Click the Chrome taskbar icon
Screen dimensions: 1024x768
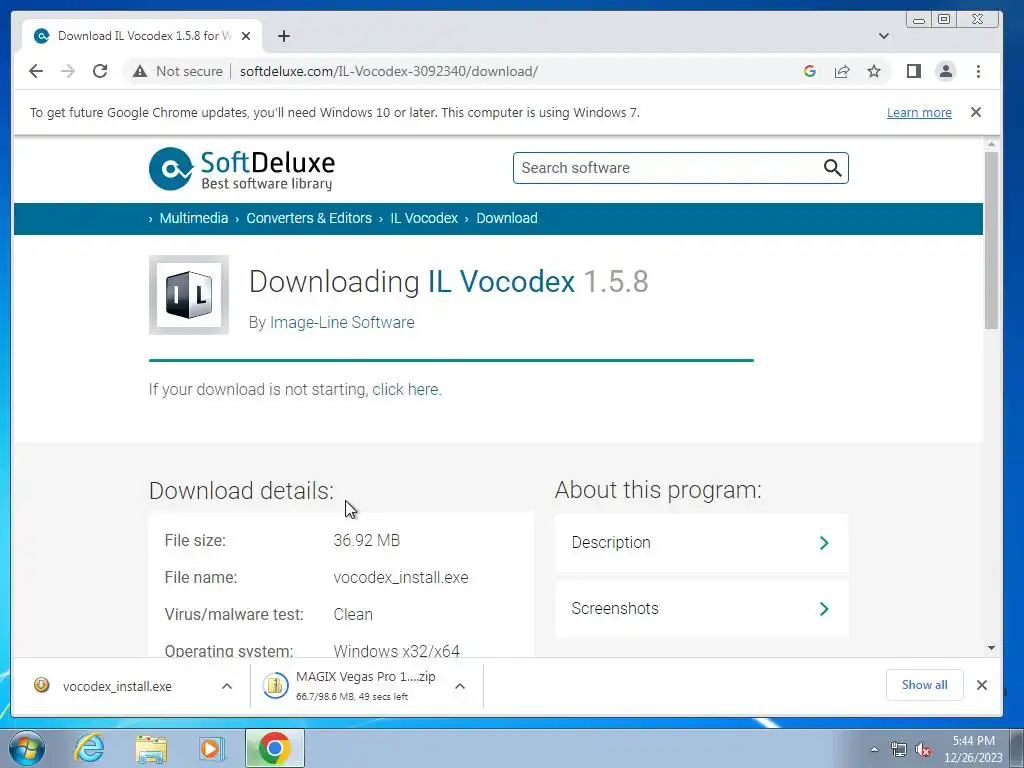(274, 748)
